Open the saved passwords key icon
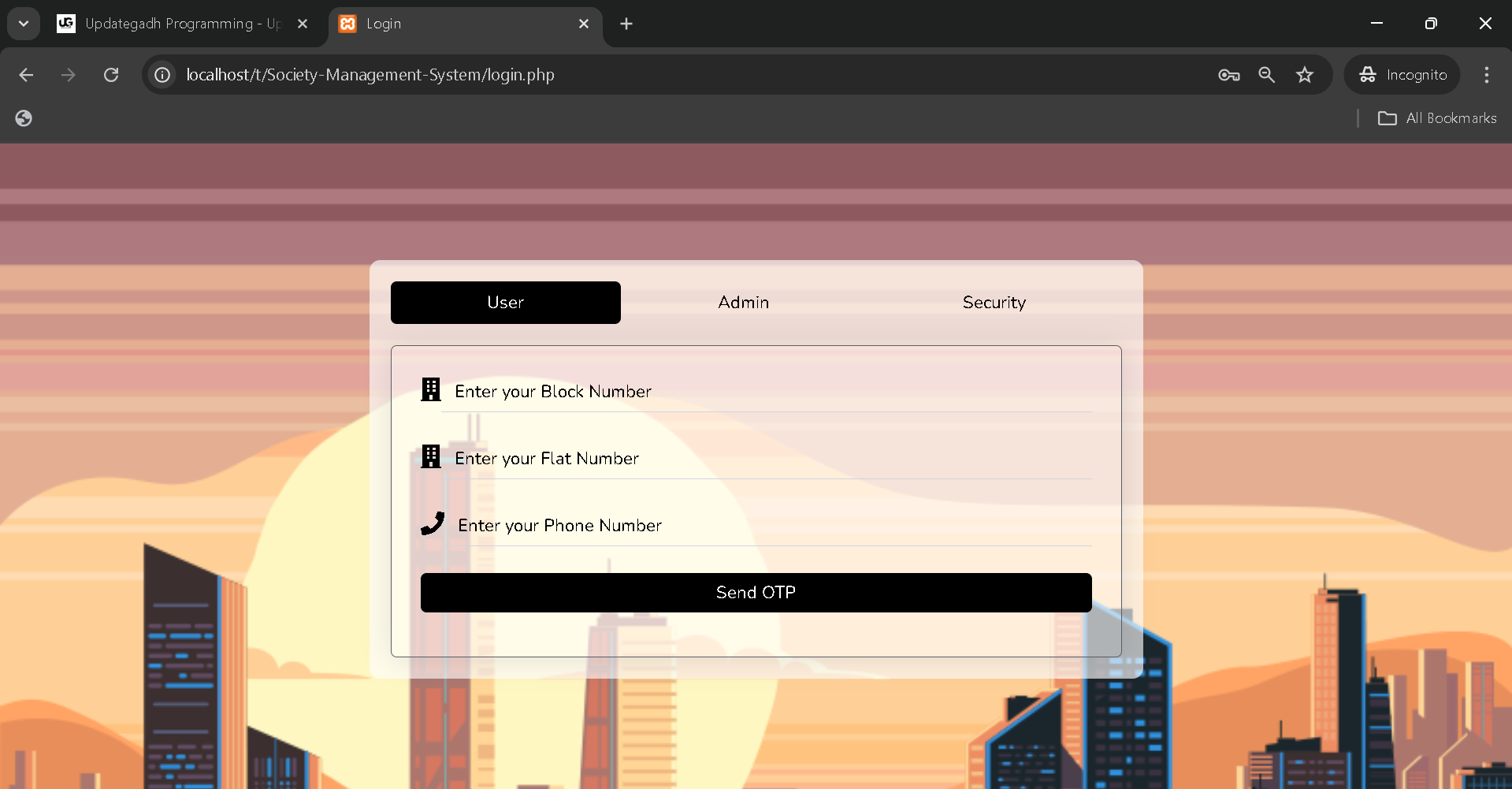 [1228, 75]
